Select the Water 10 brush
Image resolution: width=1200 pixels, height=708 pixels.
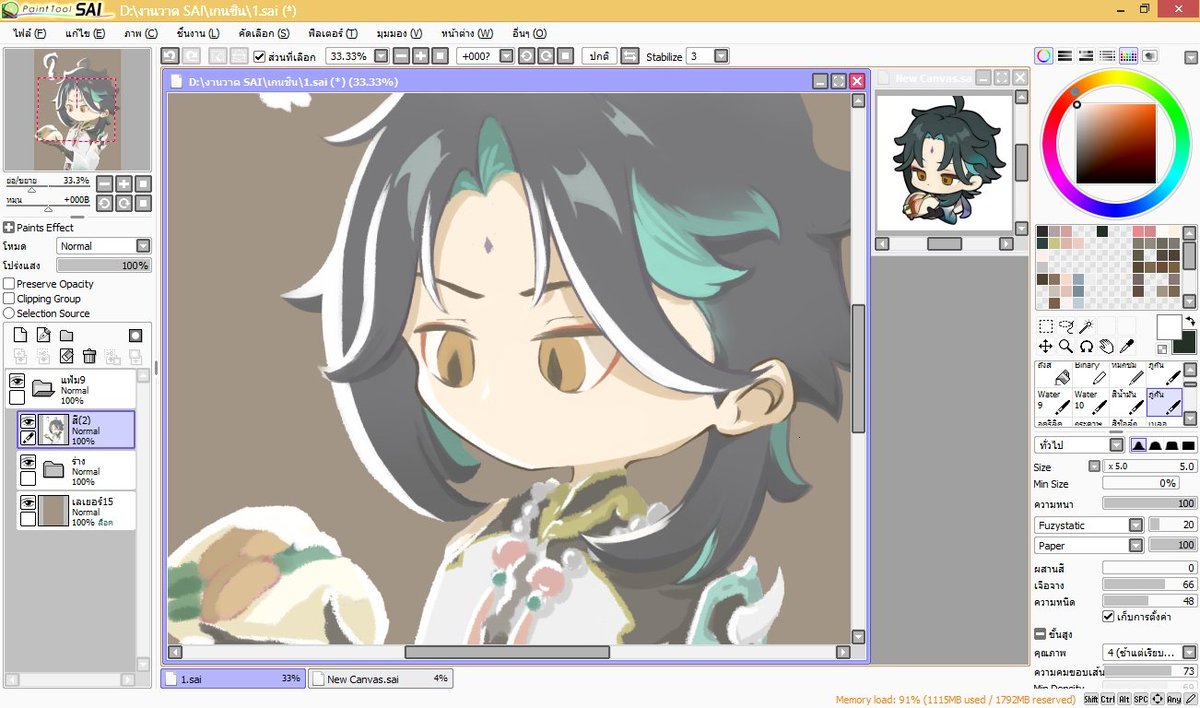(x=1090, y=401)
